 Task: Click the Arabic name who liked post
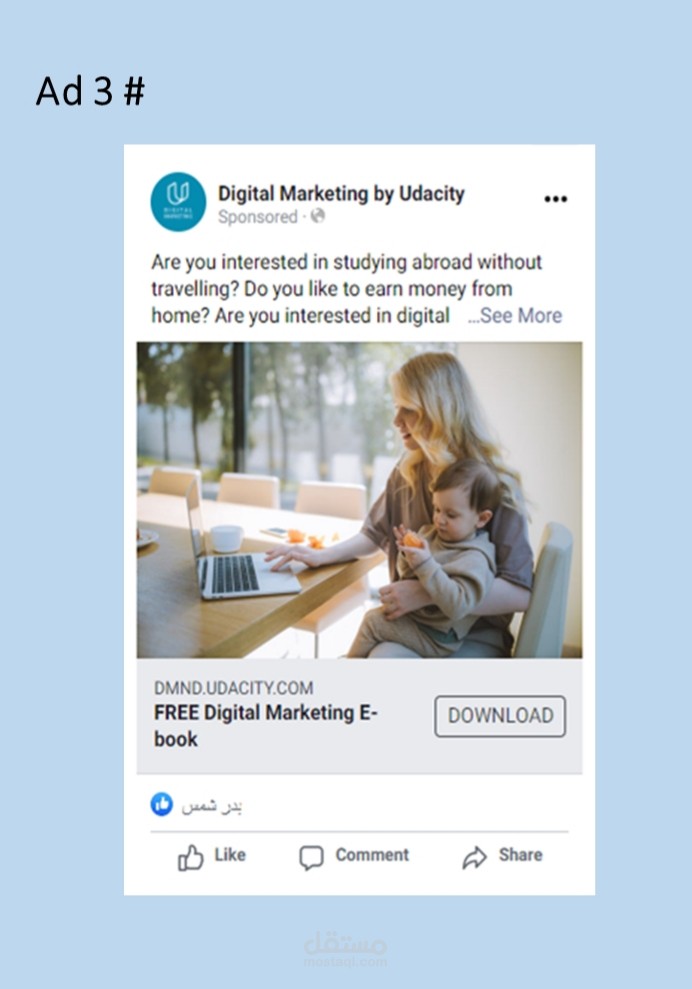[212, 806]
